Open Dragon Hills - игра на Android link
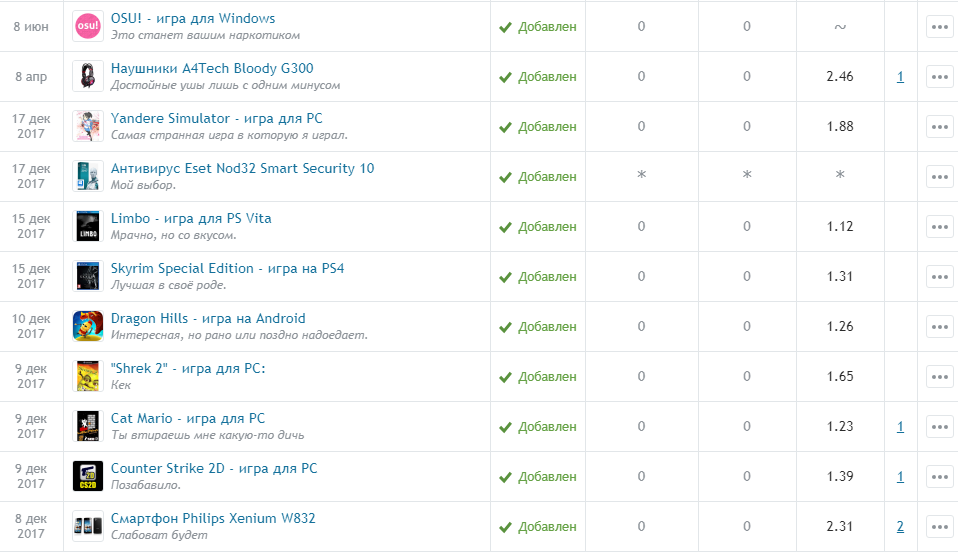Screen dimensions: 958x552 [x=208, y=318]
